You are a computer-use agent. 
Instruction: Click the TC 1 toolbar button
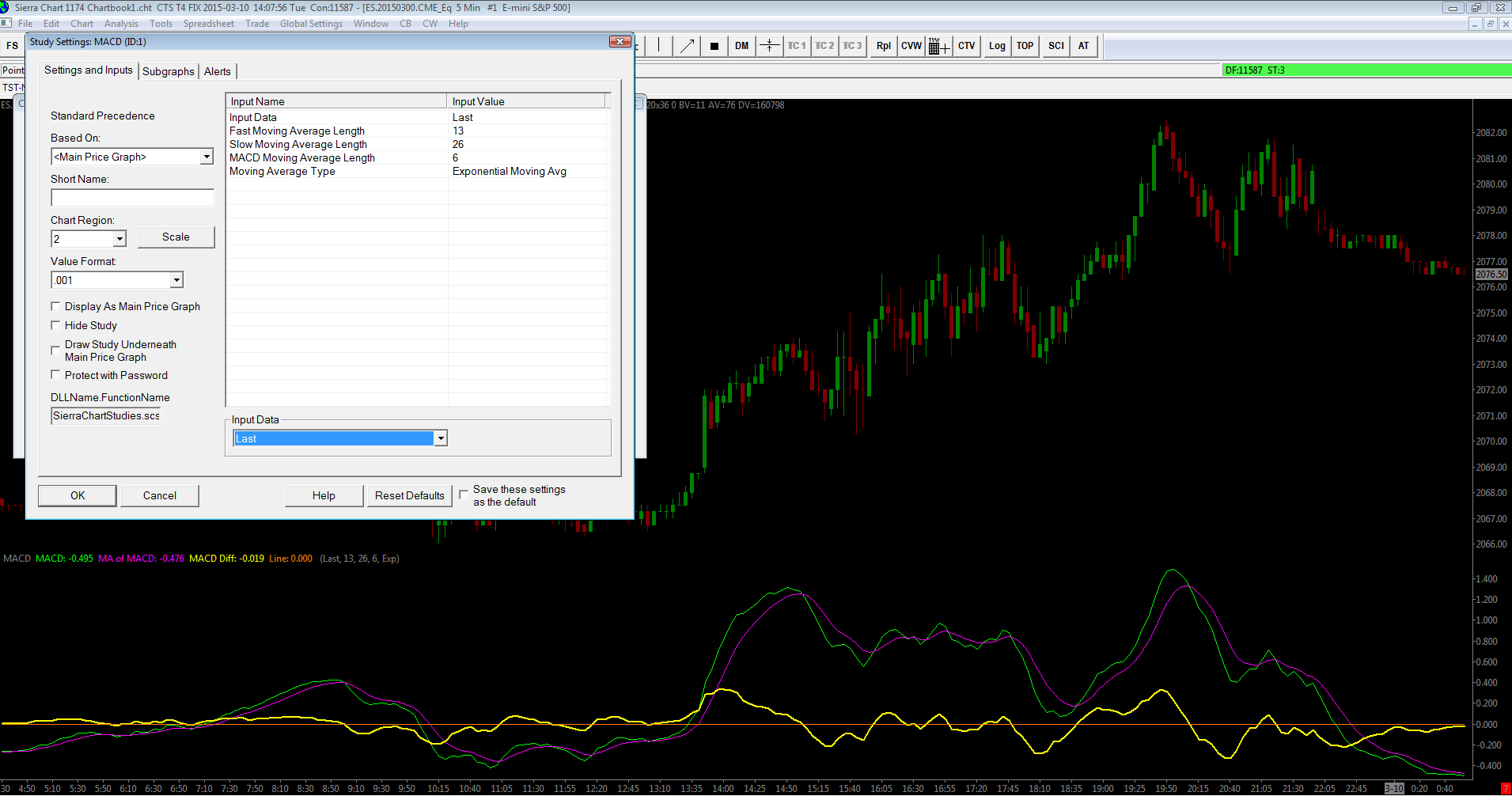(797, 46)
